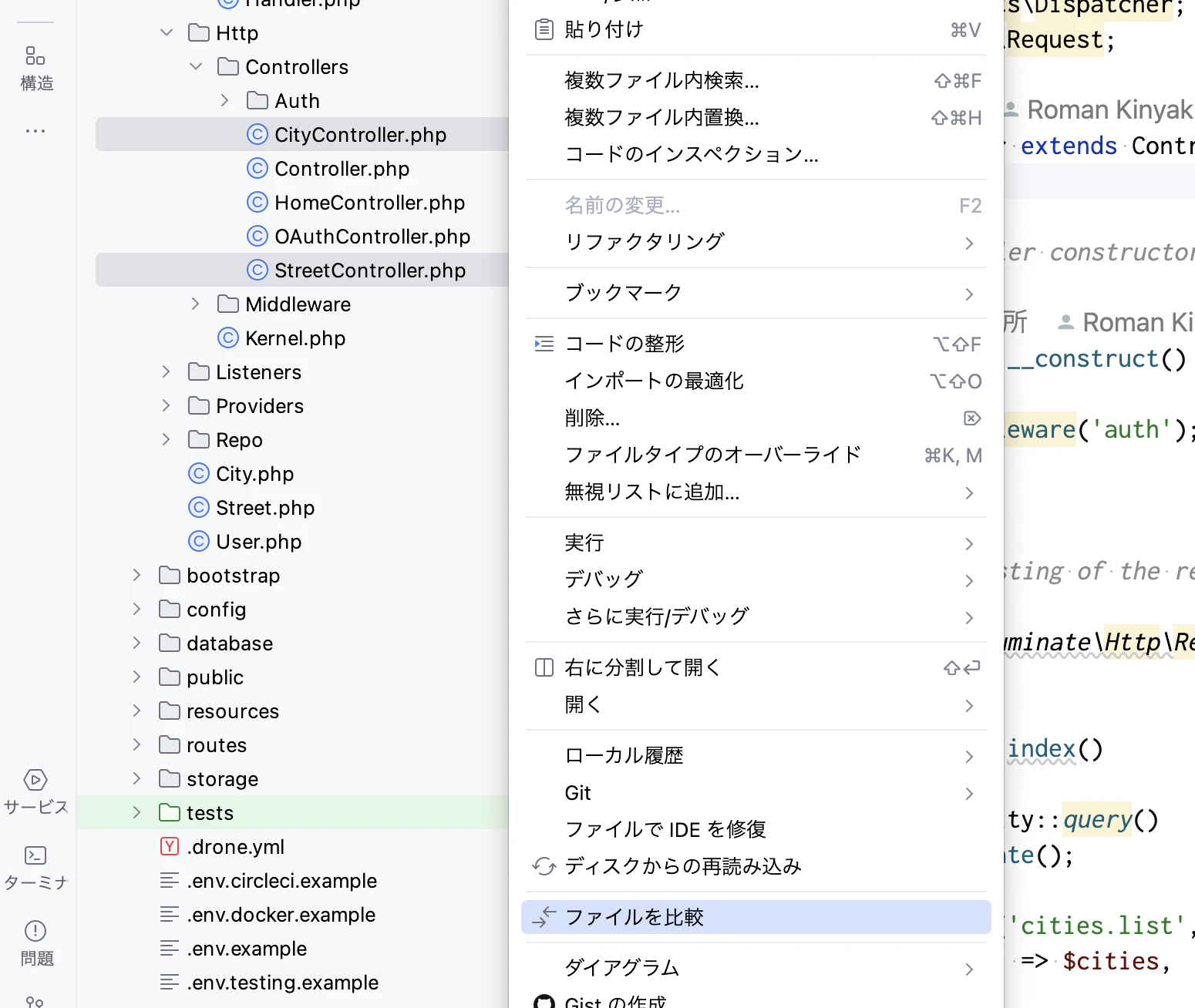
Task: Click the refresh icon beside ディスクからの再読み込み
Action: click(544, 866)
